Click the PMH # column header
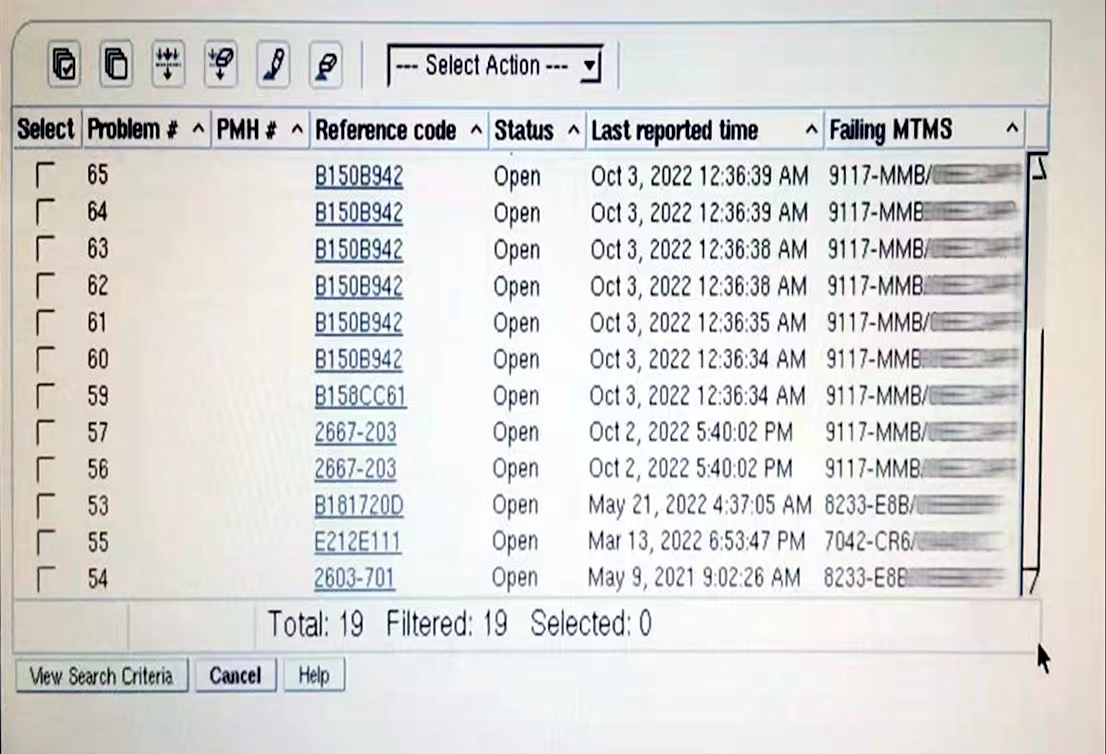This screenshot has height=754, width=1106. tap(246, 130)
